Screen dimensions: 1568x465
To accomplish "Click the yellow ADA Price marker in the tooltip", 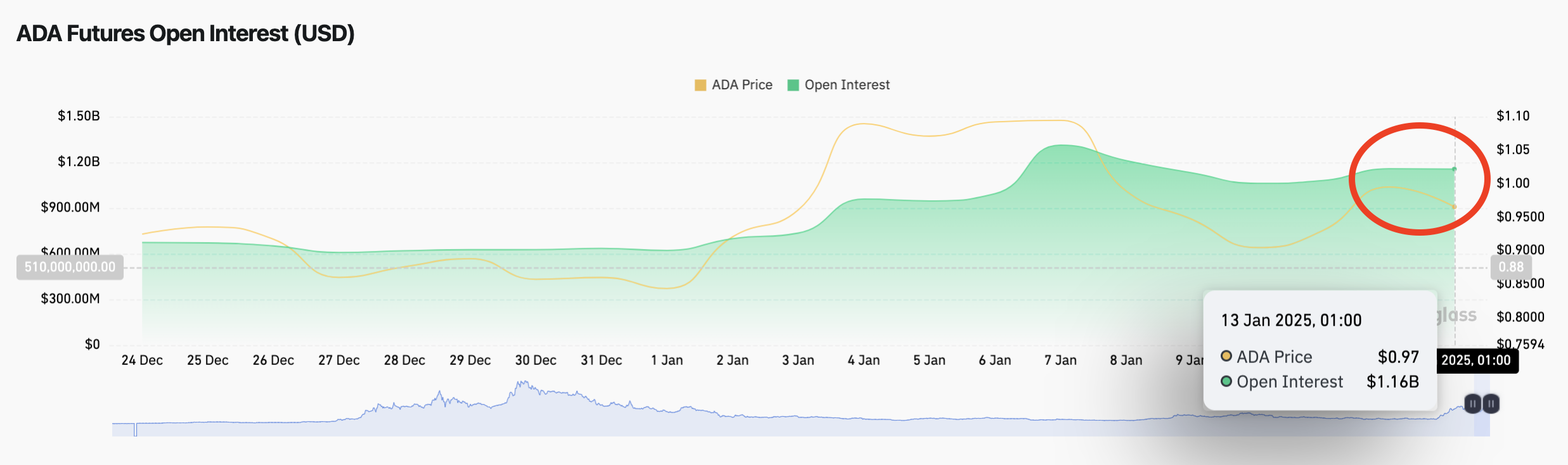I will [x=1226, y=356].
